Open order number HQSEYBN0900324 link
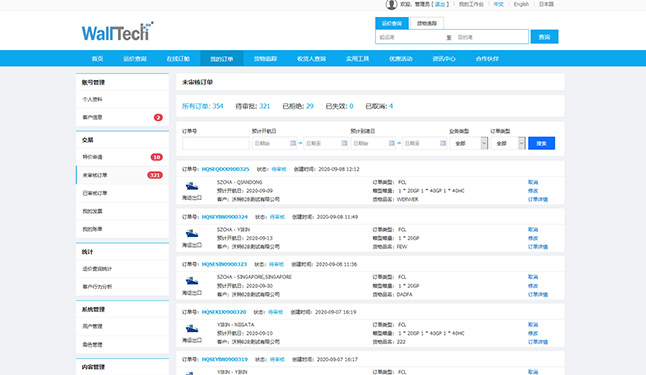646x375 pixels. click(x=225, y=217)
